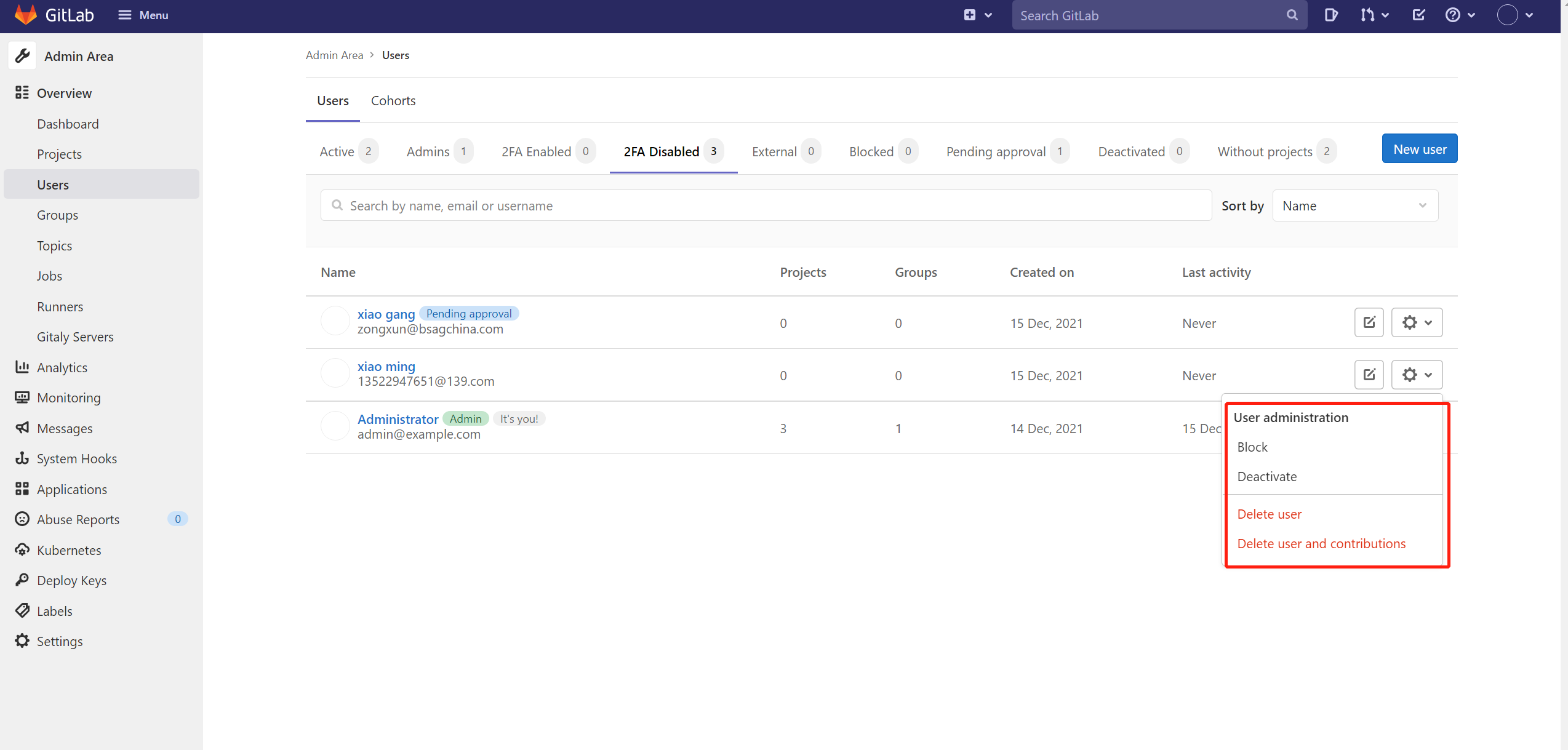Screen dimensions: 1568x750
Task: Filter by Admins tab
Action: tap(439, 151)
